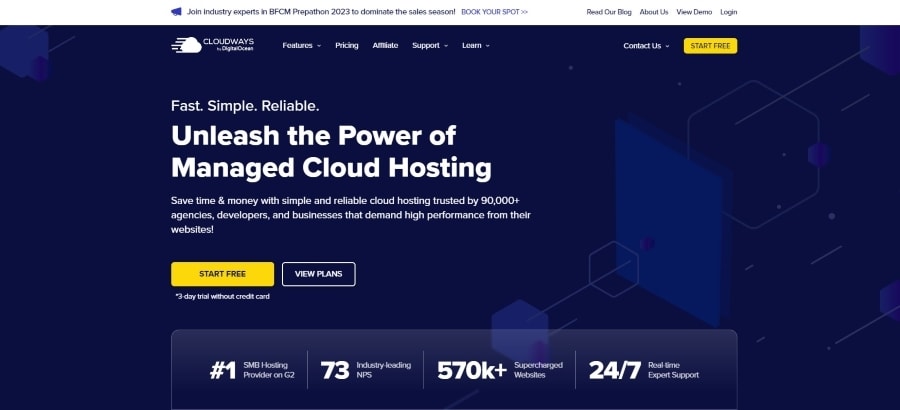Expand the Contact Us dropdown

click(x=646, y=46)
